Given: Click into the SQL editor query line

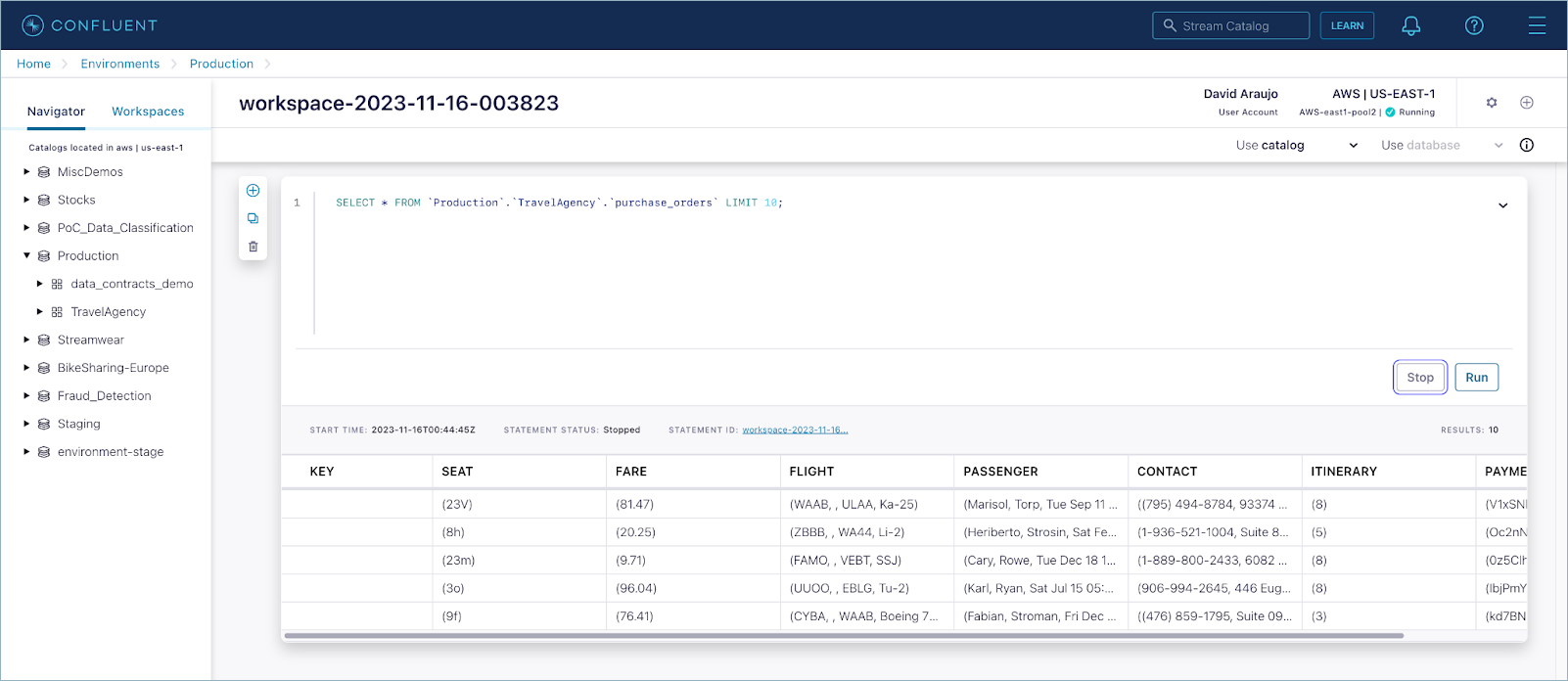Looking at the screenshot, I should (x=559, y=203).
